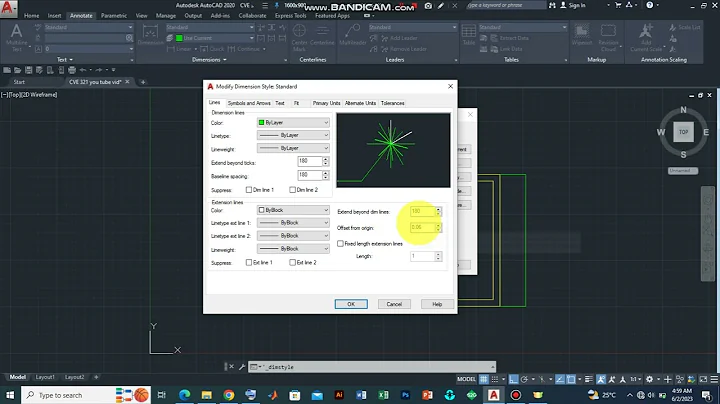Open the dimension line Color dropdown
Screen dimensions: 720x404
point(293,123)
